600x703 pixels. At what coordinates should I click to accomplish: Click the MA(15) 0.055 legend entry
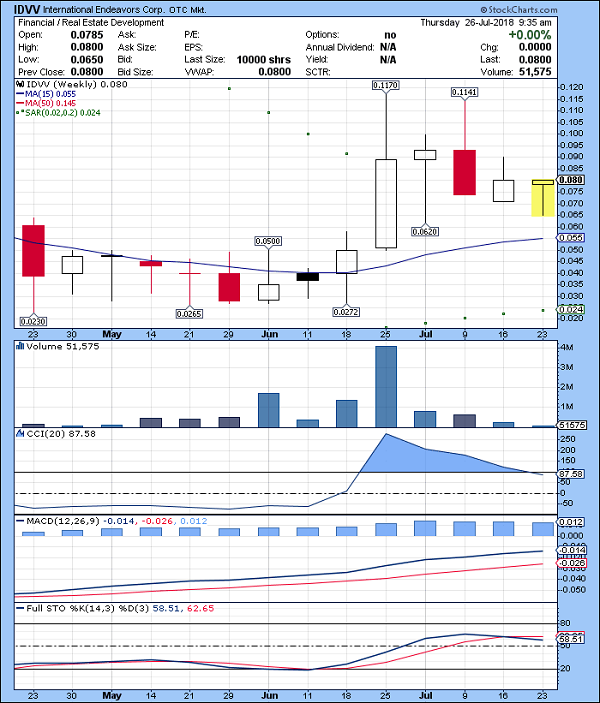46,94
